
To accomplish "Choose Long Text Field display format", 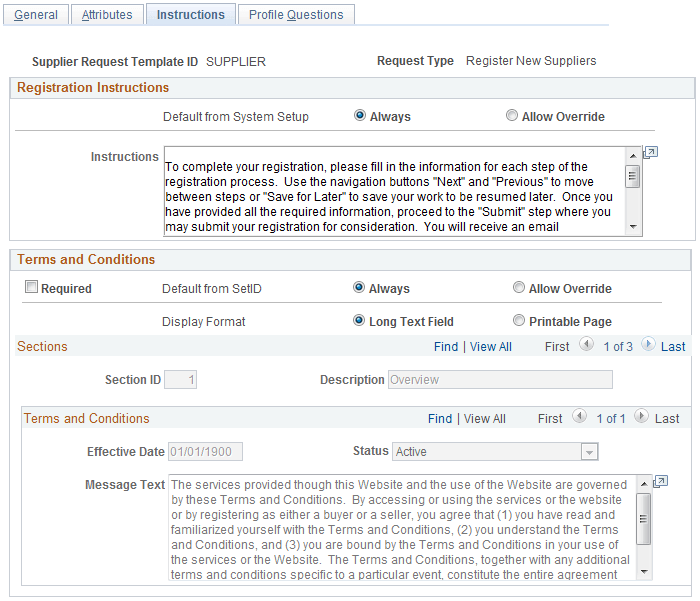I will coord(359,320).
